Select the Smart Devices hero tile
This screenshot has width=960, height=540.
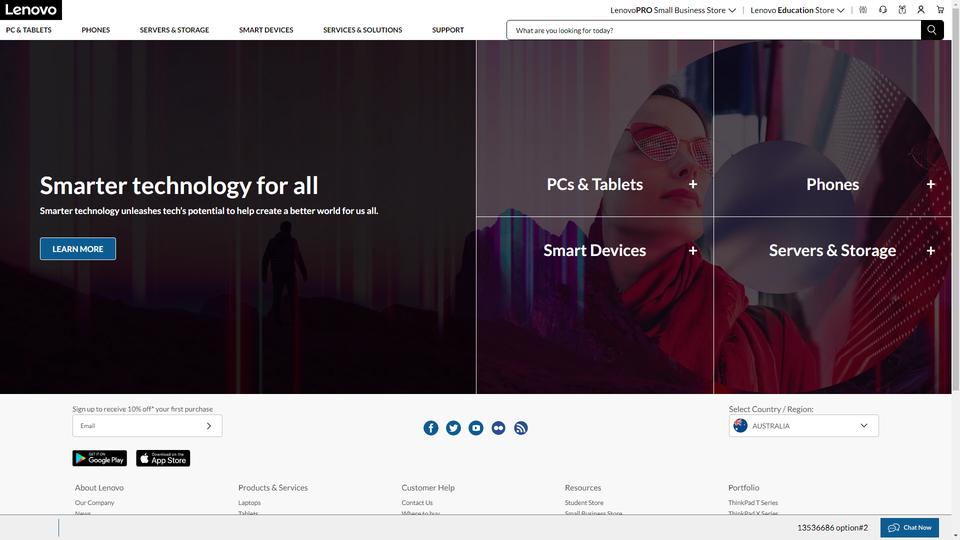point(595,305)
